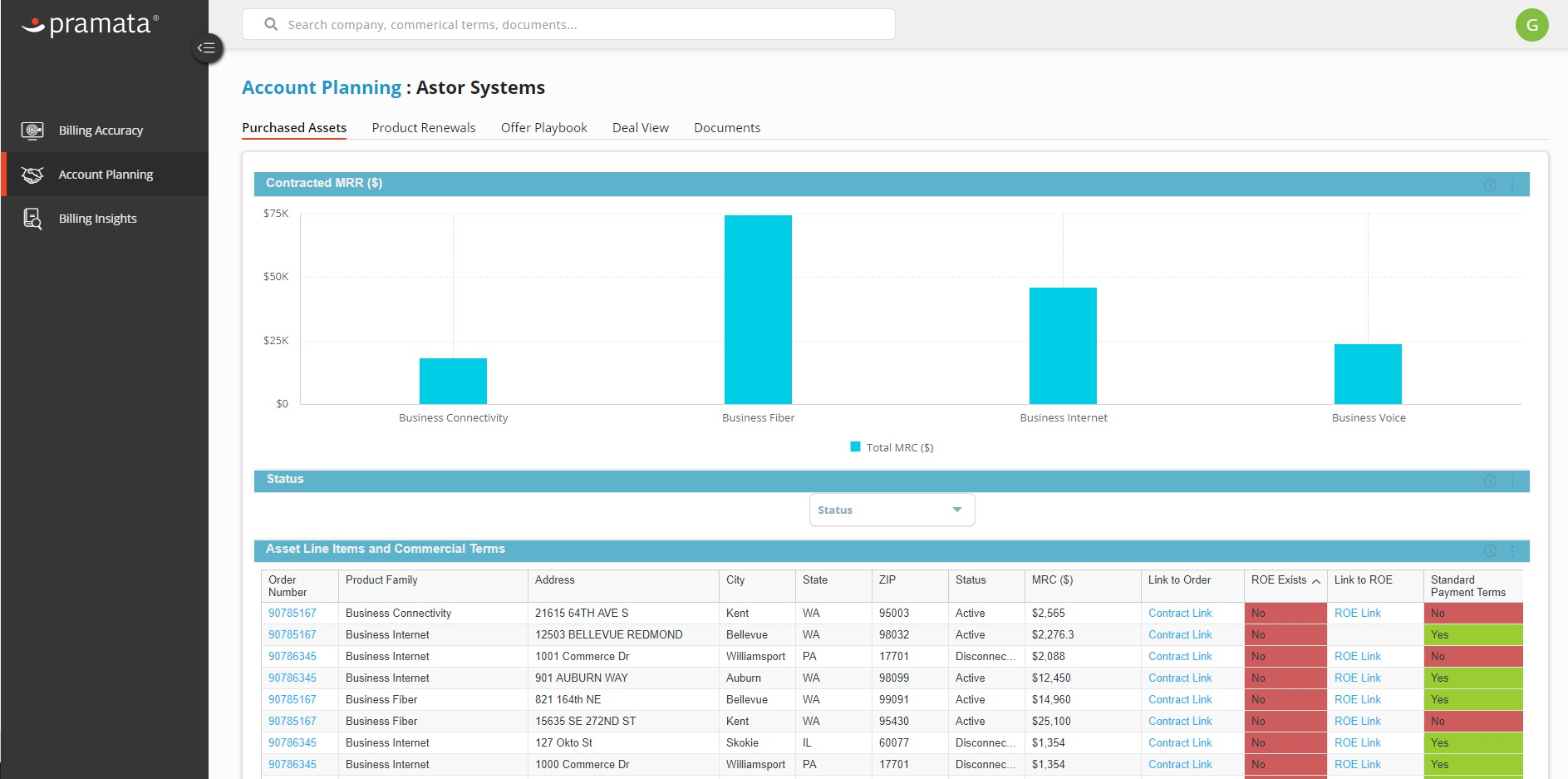Viewport: 1568px width, 779px height.
Task: Open the Documents tab
Action: click(727, 127)
